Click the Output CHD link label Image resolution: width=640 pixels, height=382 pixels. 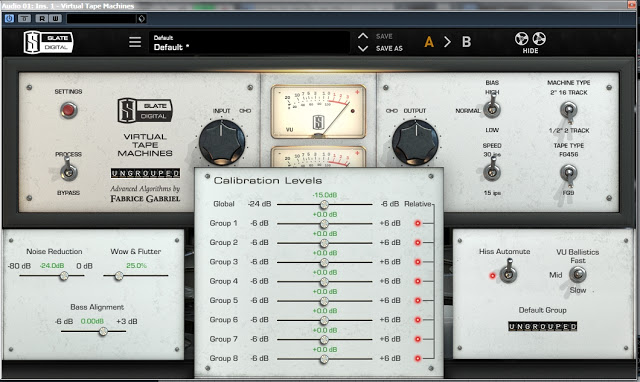tap(392, 111)
